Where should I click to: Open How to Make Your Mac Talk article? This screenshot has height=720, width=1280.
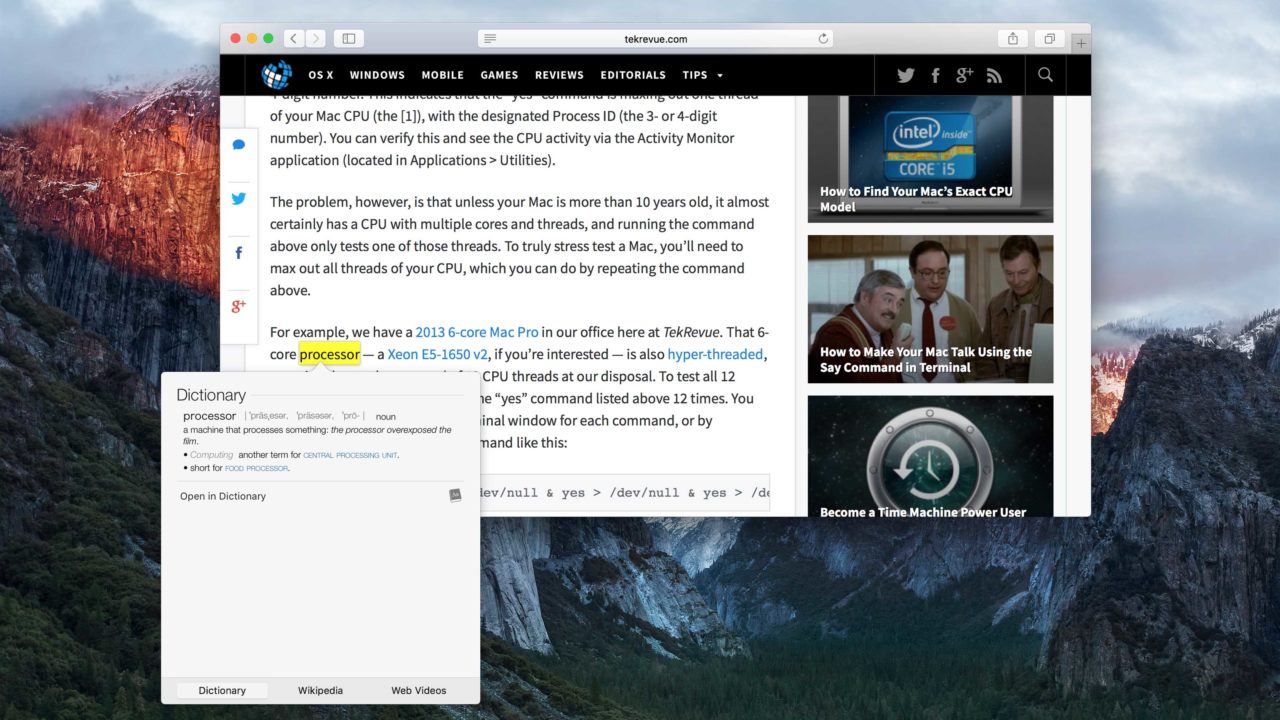(930, 309)
